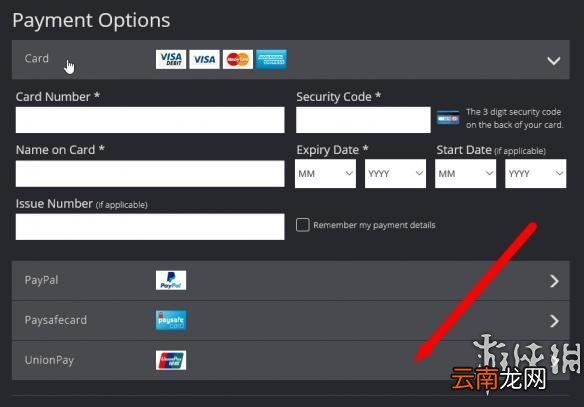Open the Start Date month dropdown
This screenshot has width=584, height=407.
(466, 174)
